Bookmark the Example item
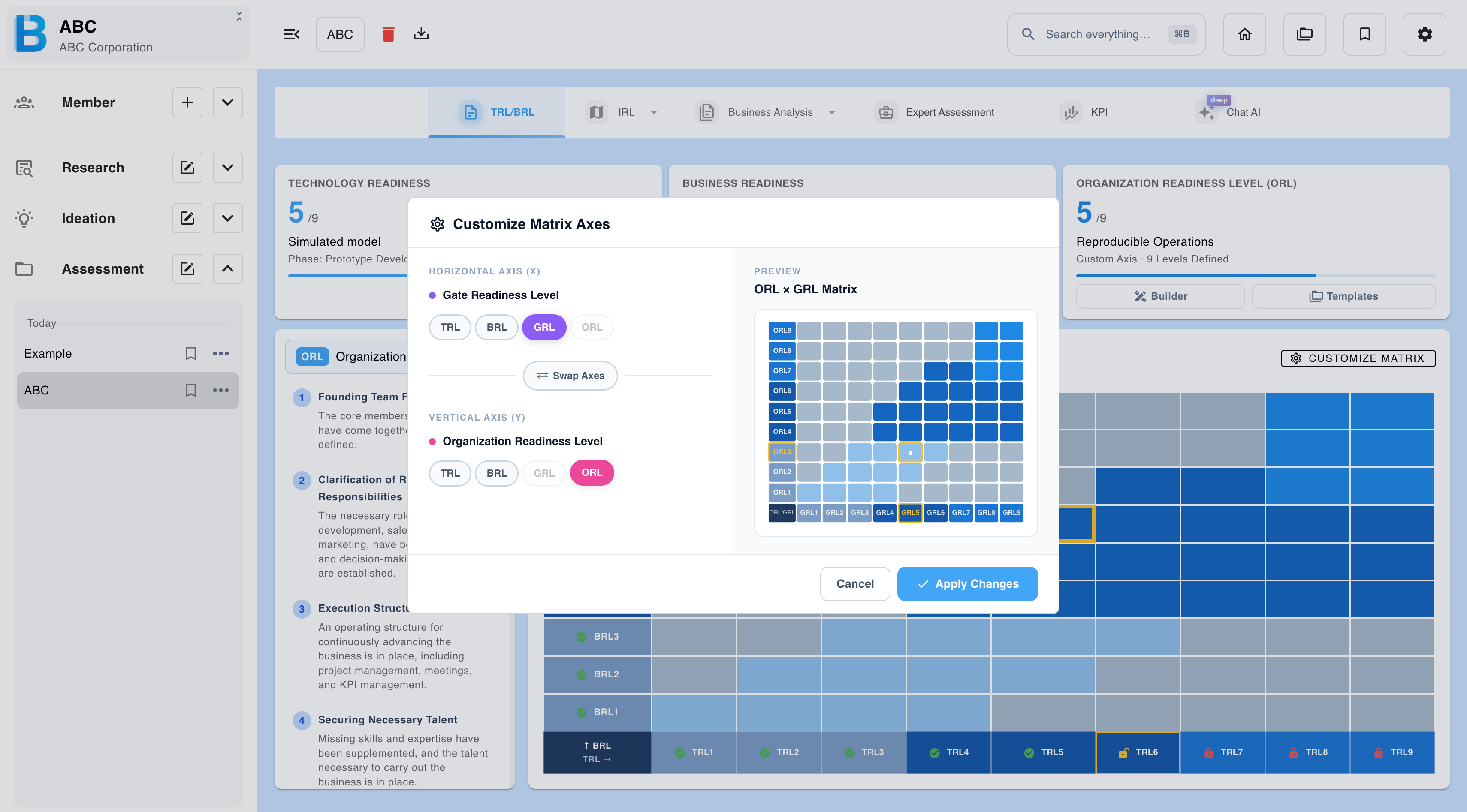The height and width of the screenshot is (812, 1467). (191, 353)
